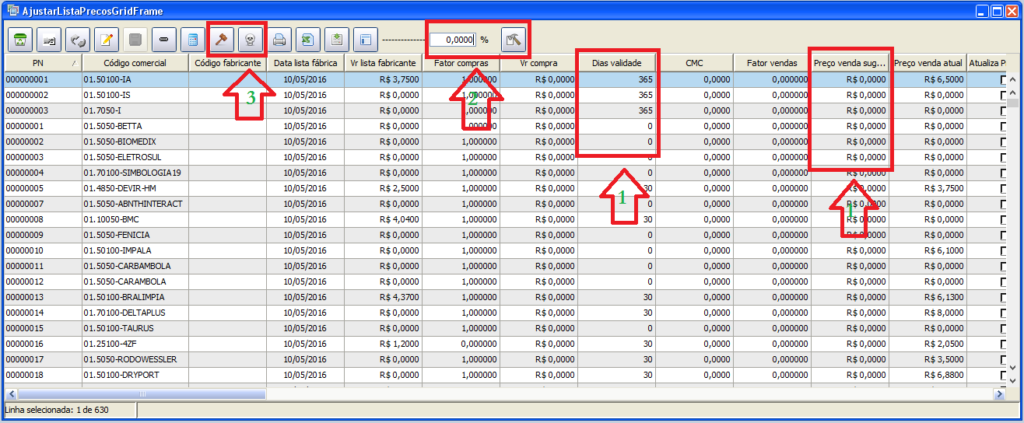
Task: Sort by Dias validade column header
Action: [617, 63]
